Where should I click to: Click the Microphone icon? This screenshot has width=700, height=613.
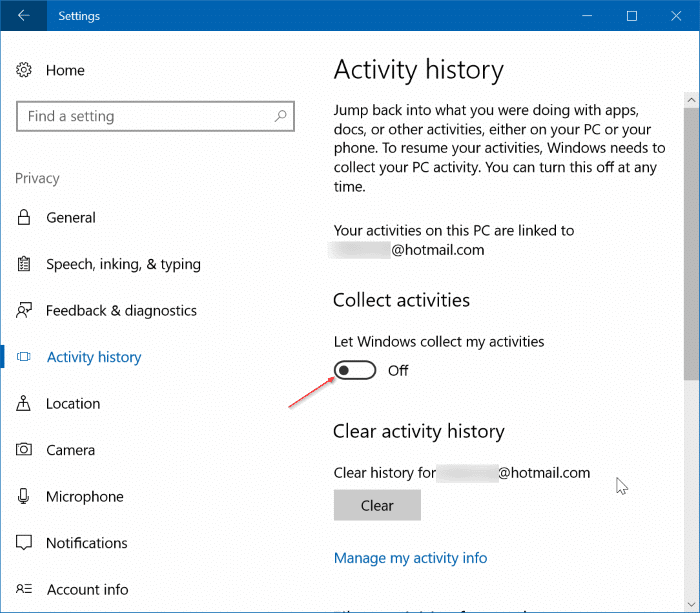pyautogui.click(x=24, y=496)
